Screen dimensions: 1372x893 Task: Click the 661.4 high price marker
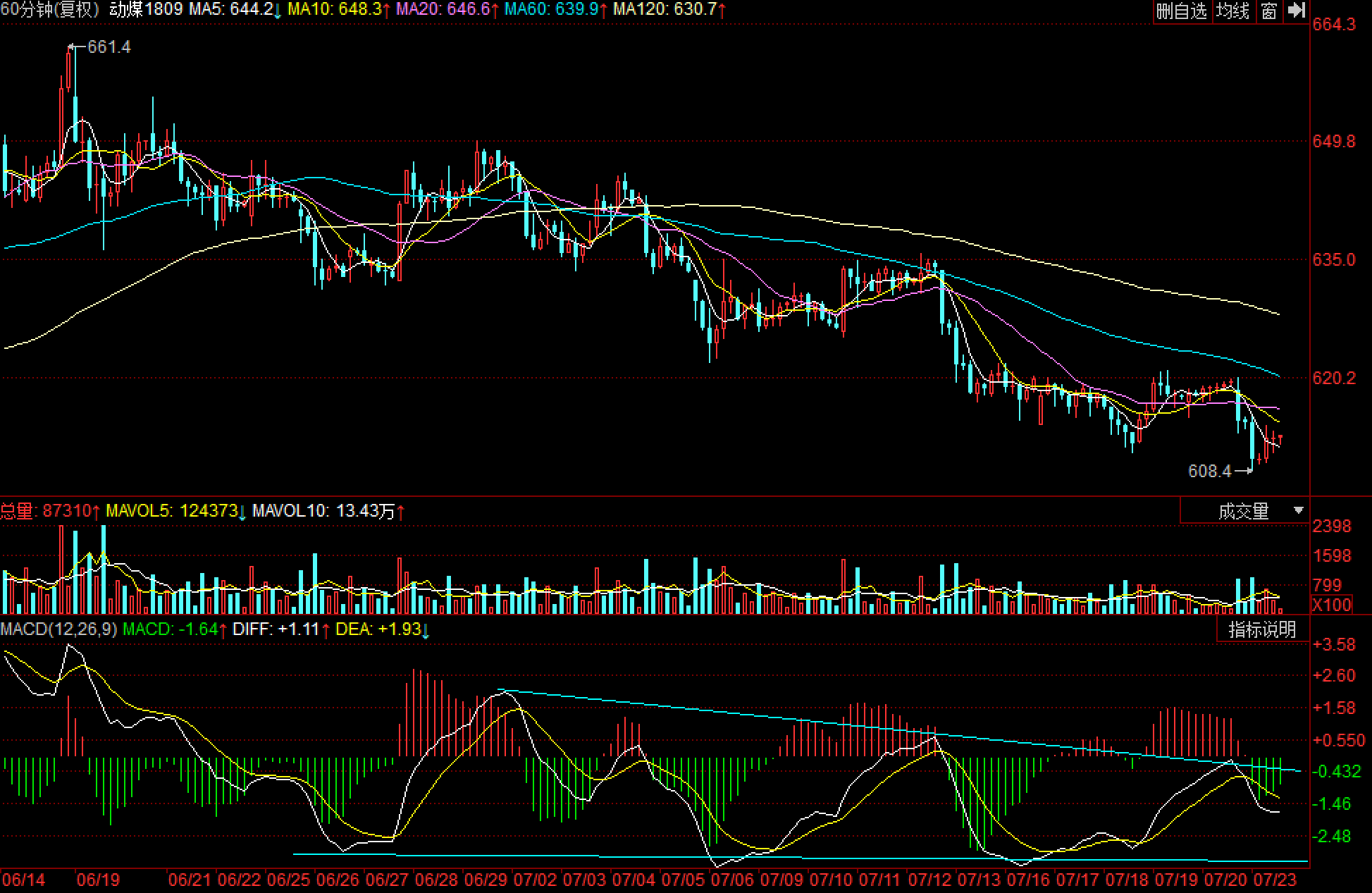[x=109, y=47]
